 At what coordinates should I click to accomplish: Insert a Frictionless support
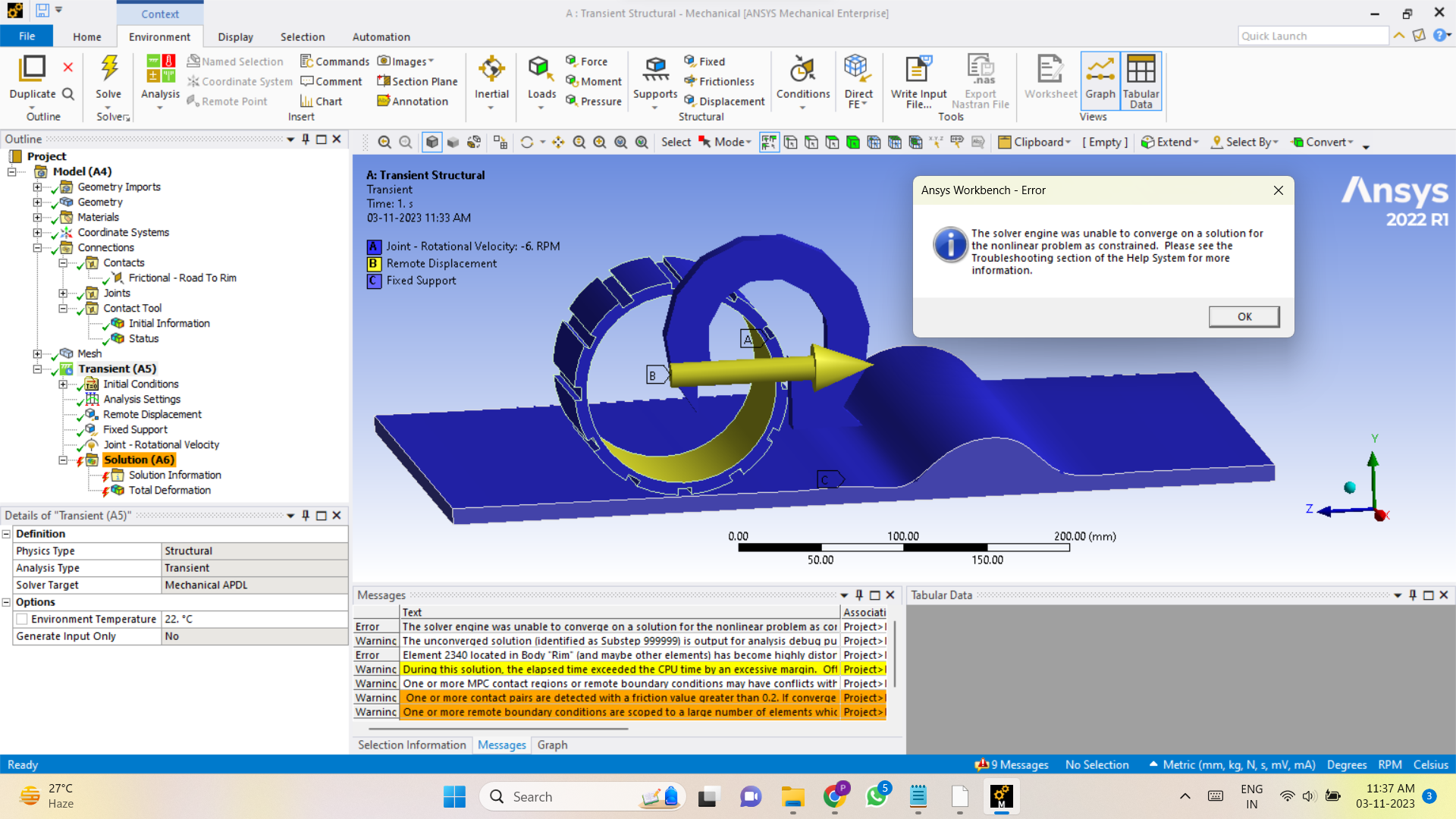coord(719,81)
